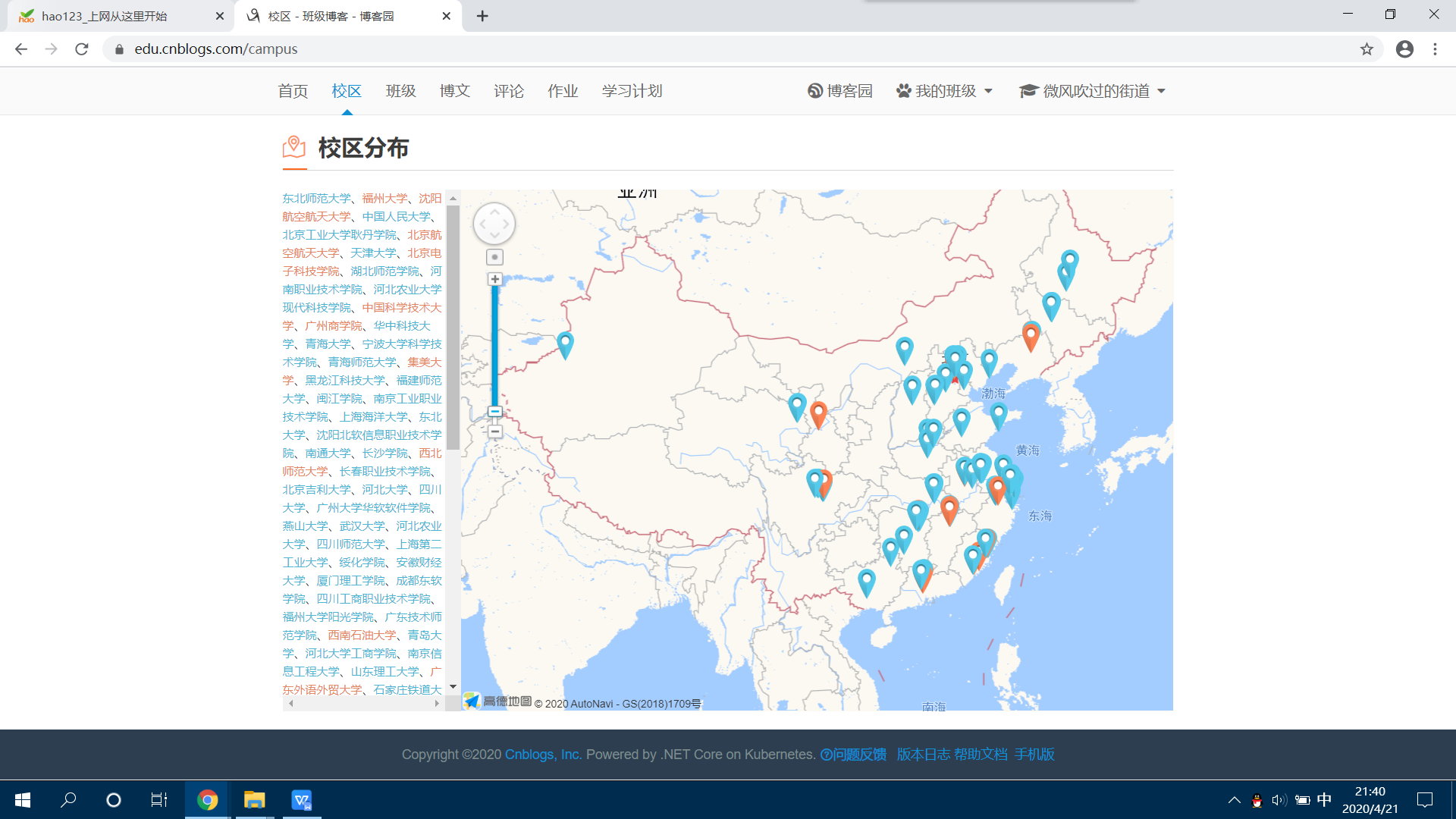
Task: Click the map pan direction control
Action: coord(494,224)
